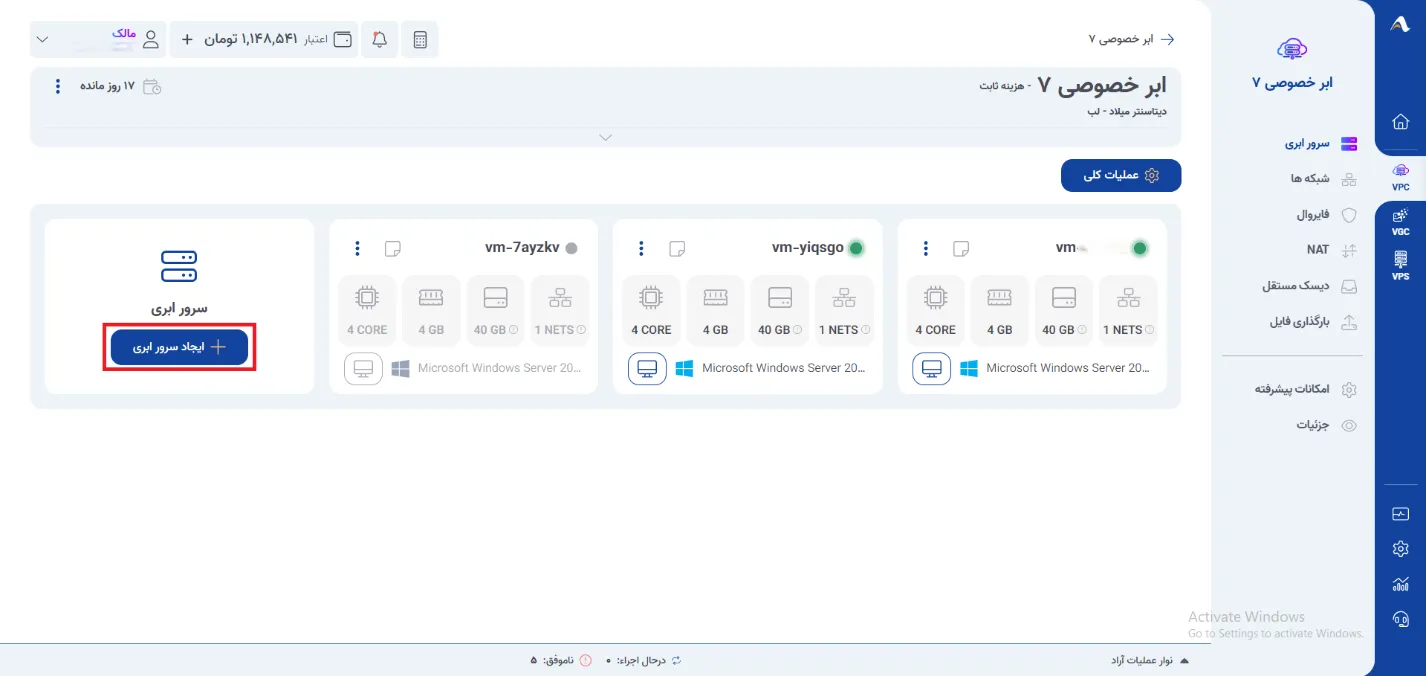
Task: Open the cost calculator icon in top bar
Action: click(x=420, y=40)
